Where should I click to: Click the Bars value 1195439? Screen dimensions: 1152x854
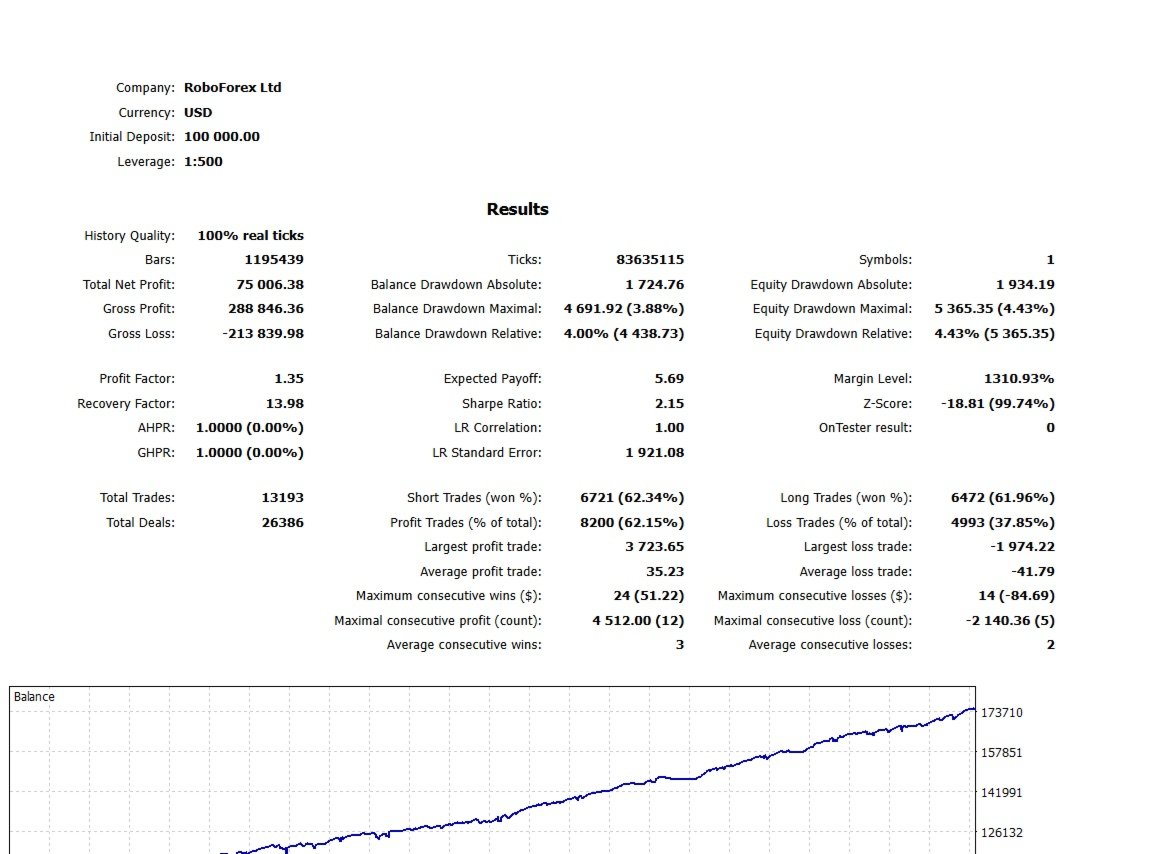click(x=273, y=259)
